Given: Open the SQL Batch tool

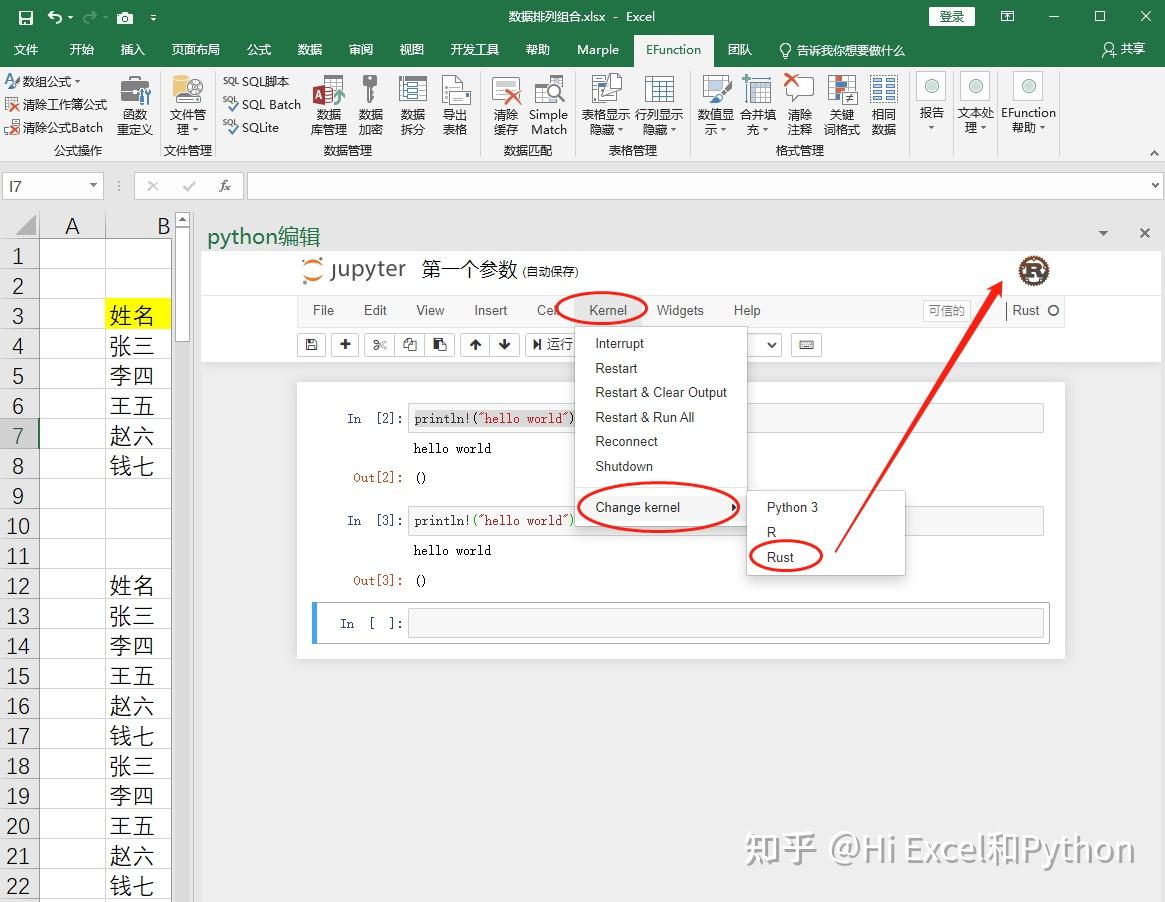Looking at the screenshot, I should (x=262, y=104).
